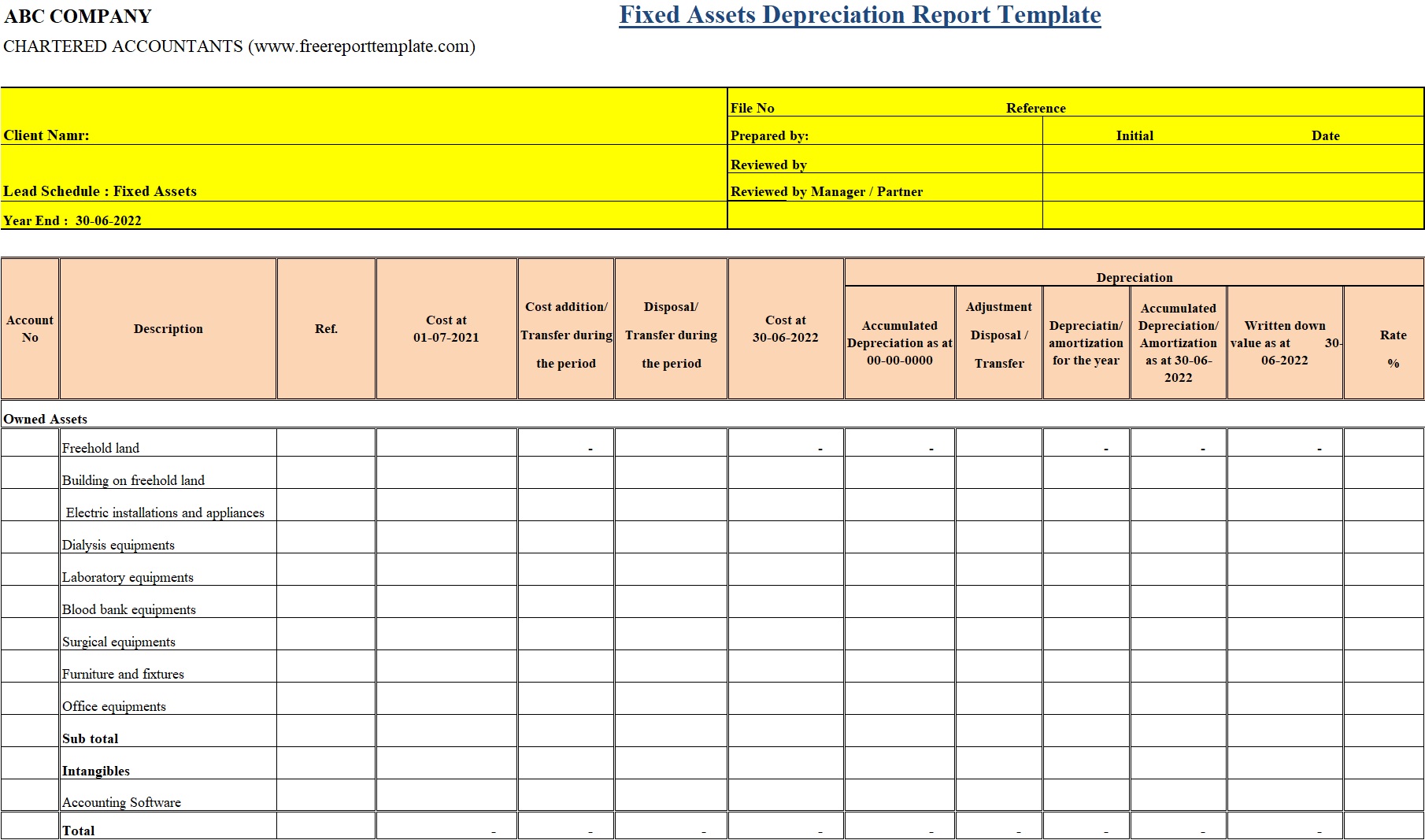This screenshot has width=1425, height=840.
Task: Select the Written down value column header
Action: pos(1285,343)
